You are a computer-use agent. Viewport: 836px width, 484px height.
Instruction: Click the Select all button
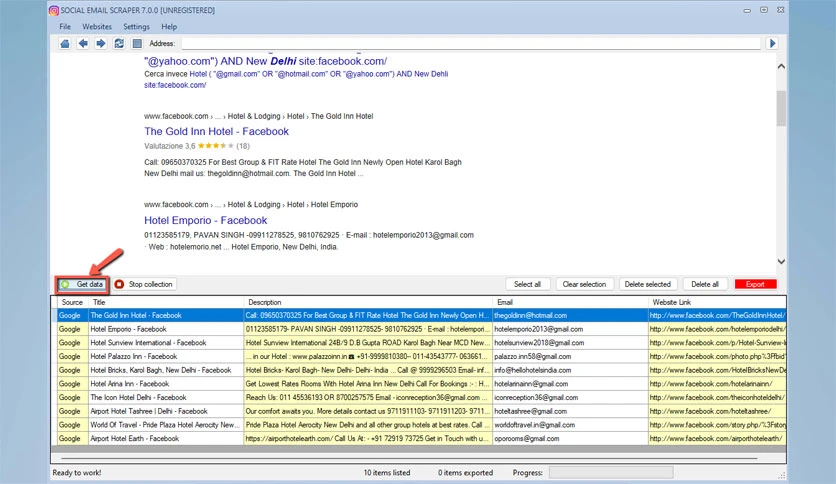[527, 284]
